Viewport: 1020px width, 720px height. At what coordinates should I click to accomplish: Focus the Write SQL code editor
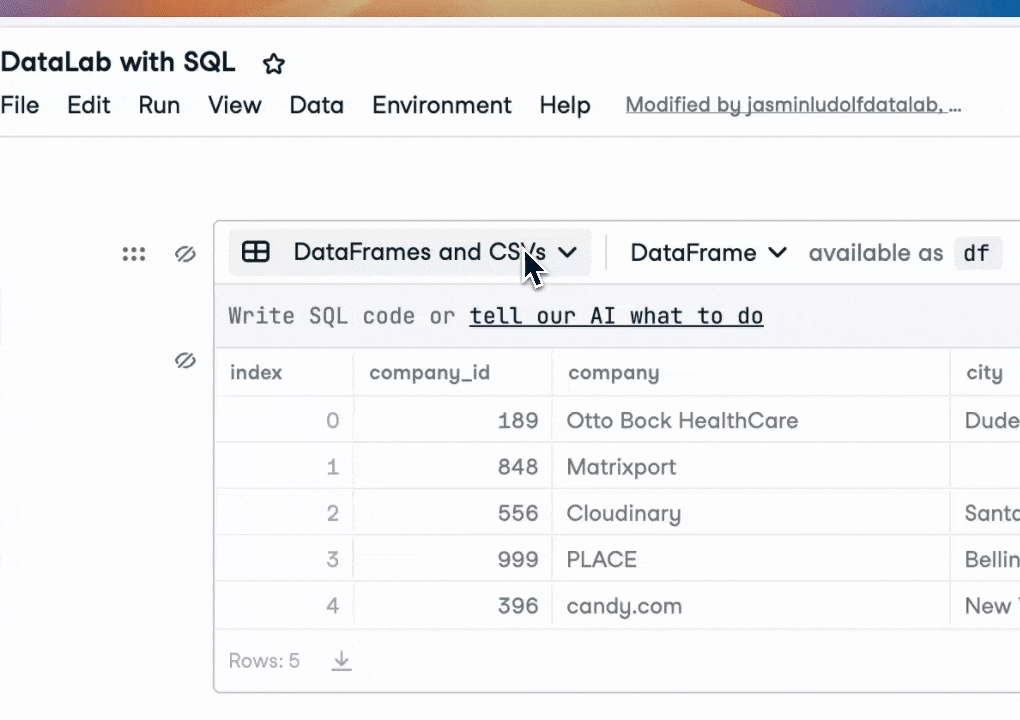click(x=617, y=316)
